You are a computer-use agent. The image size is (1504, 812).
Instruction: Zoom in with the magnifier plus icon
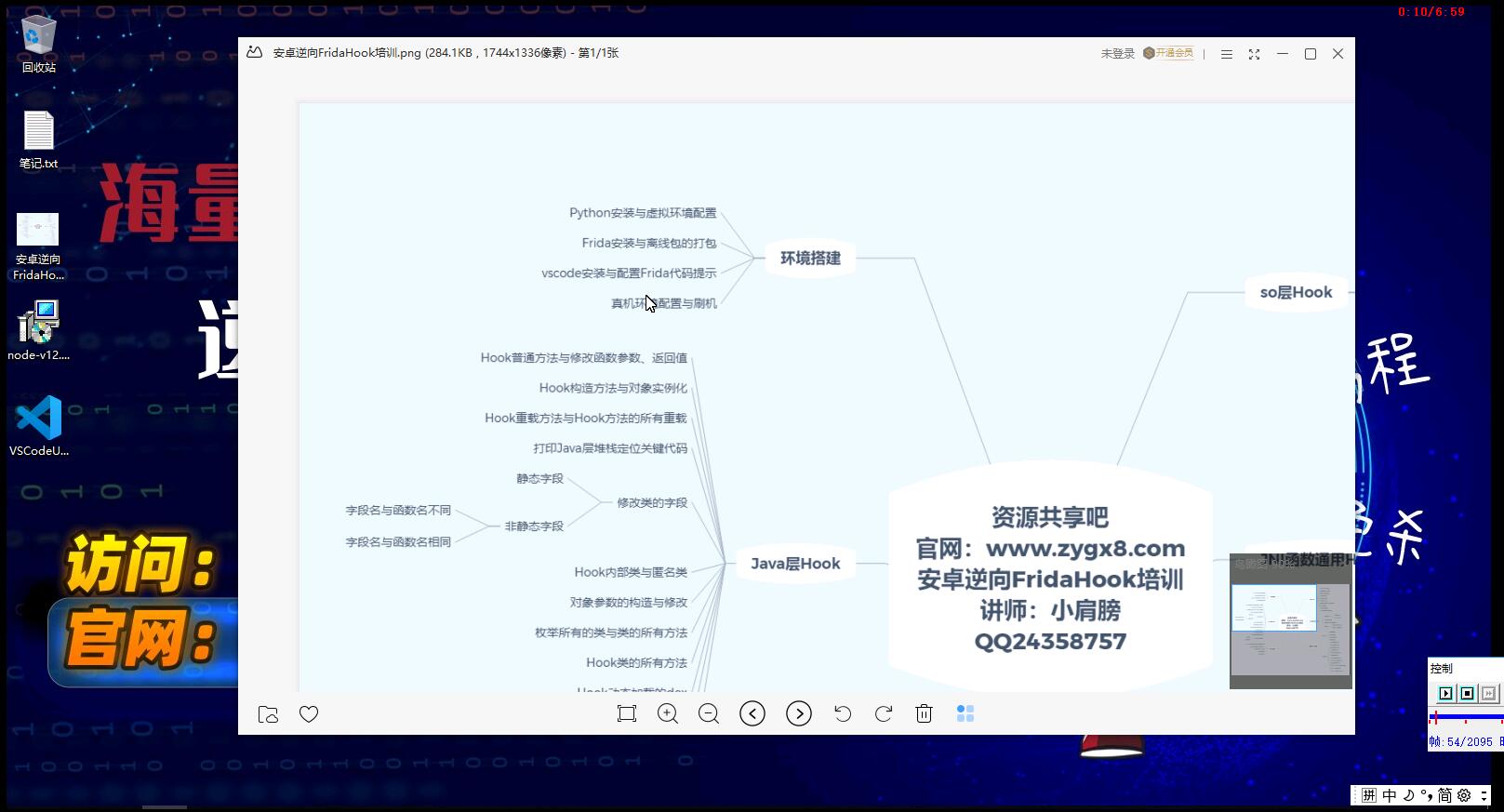(x=668, y=713)
